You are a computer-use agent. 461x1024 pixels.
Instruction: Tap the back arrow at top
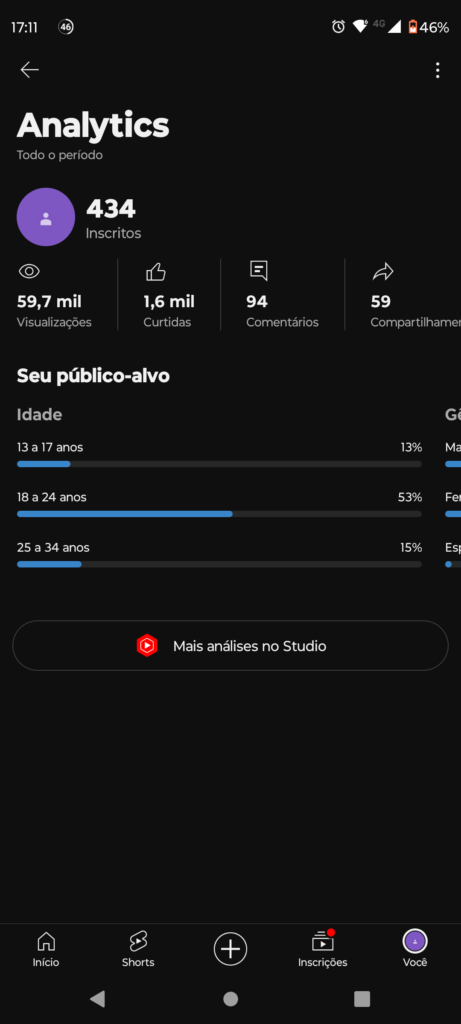(x=29, y=70)
